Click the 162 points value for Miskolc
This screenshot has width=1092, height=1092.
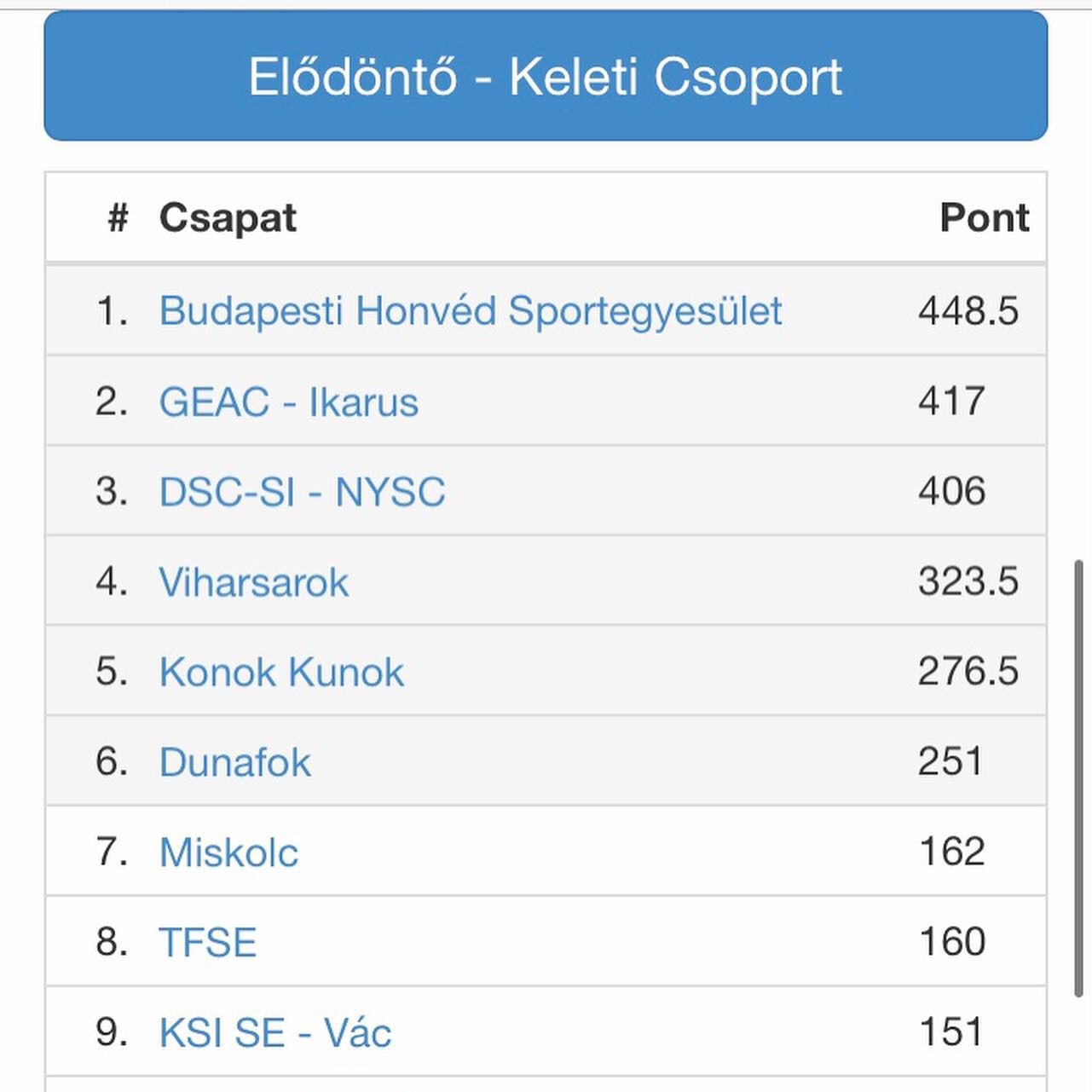click(952, 852)
